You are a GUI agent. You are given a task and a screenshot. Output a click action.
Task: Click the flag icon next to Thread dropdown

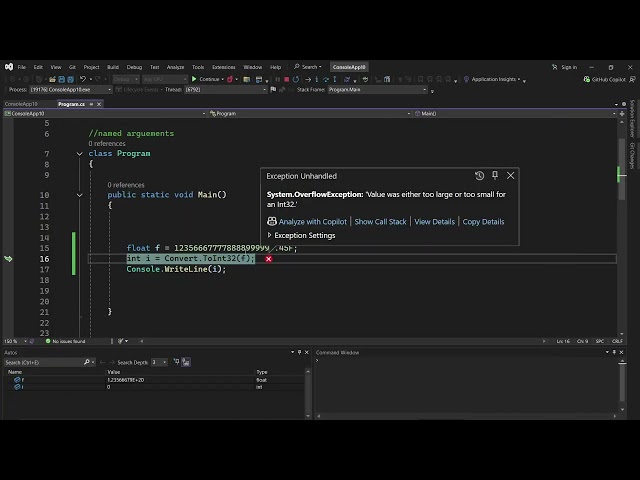click(273, 89)
